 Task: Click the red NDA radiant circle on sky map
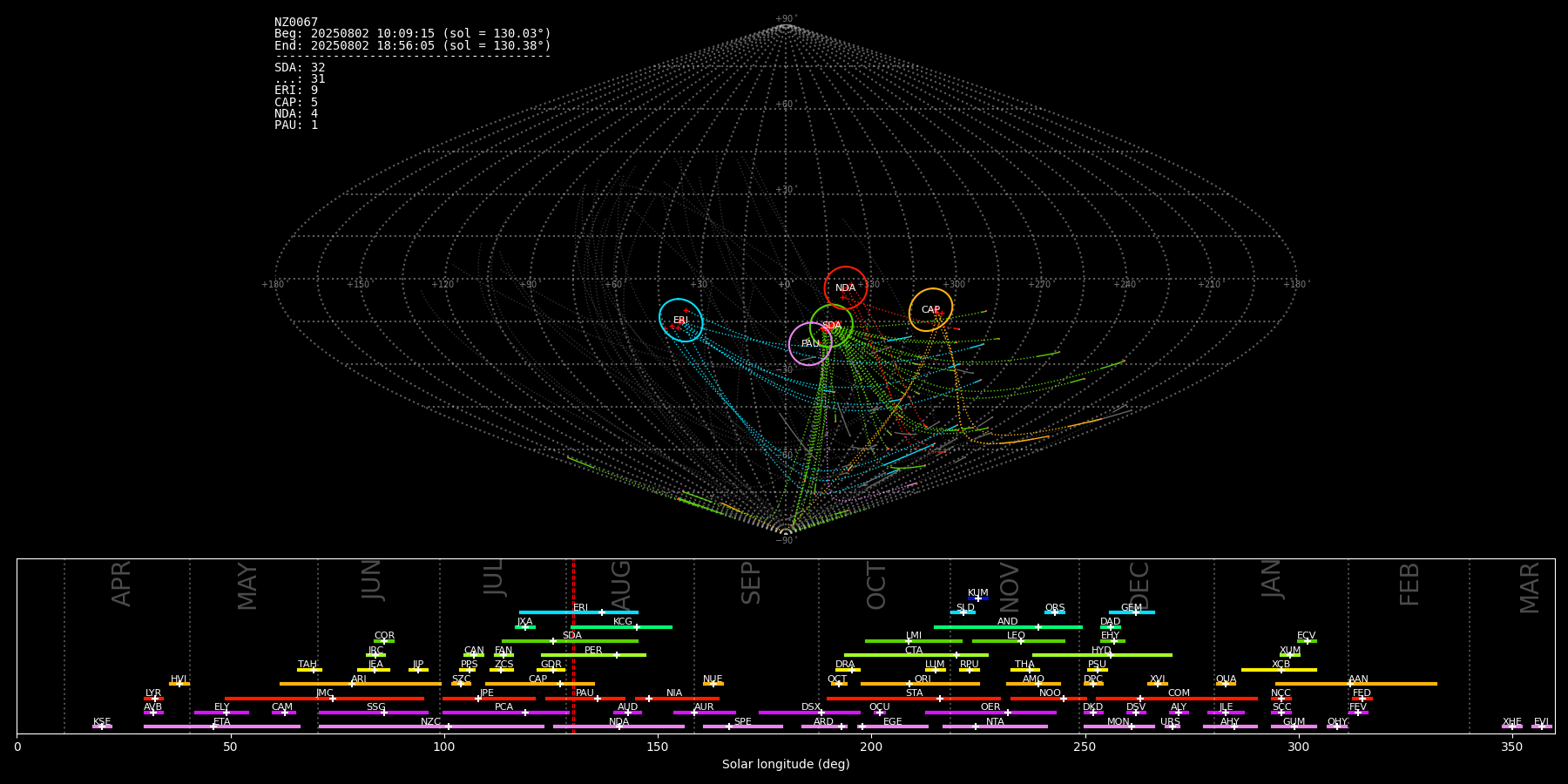846,288
